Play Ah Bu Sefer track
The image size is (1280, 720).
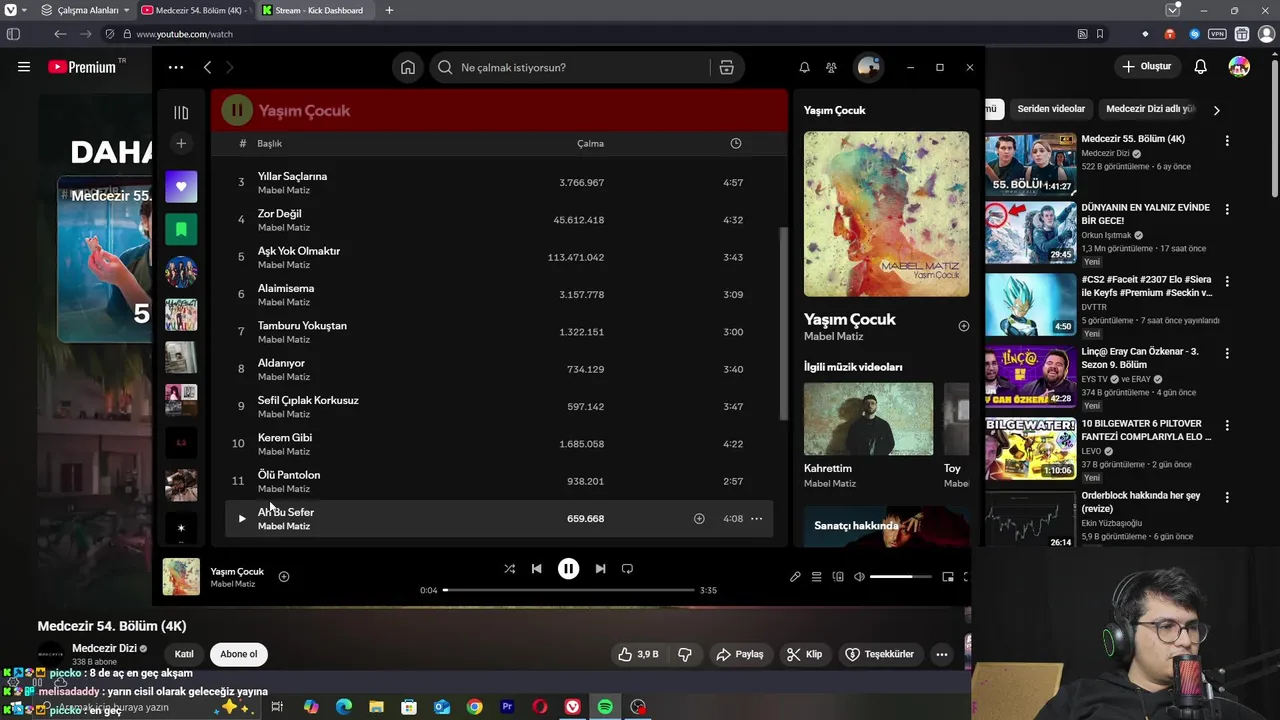pos(241,518)
